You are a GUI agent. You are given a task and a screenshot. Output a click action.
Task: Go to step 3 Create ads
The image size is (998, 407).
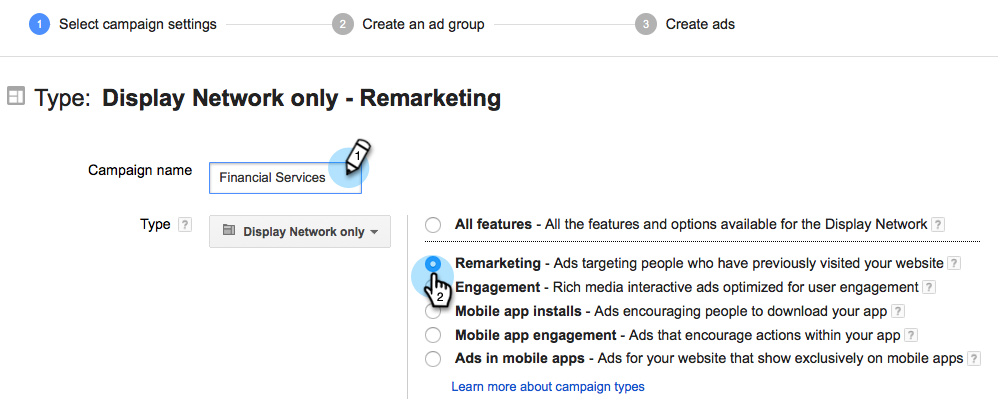click(x=685, y=25)
